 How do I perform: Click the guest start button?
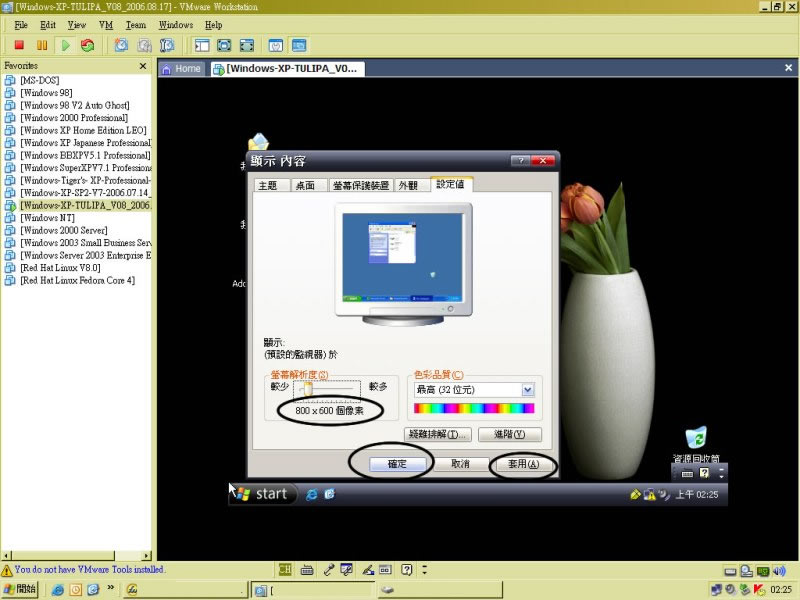(263, 494)
